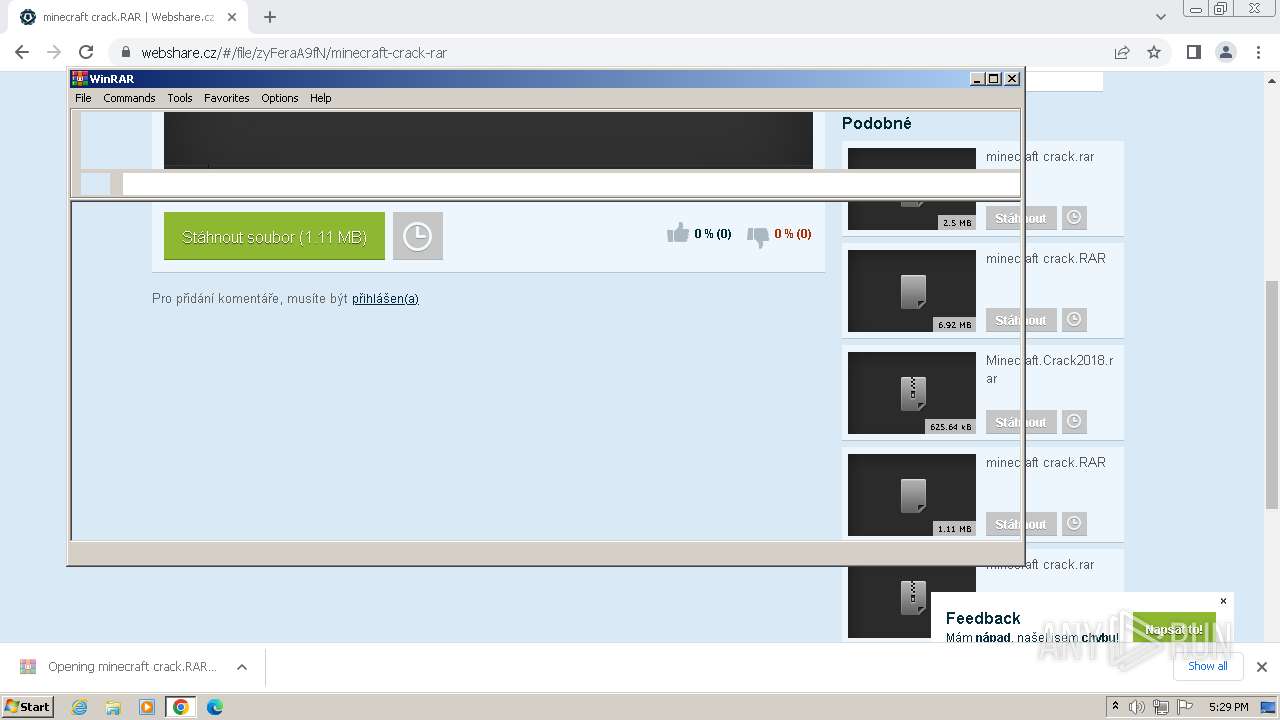Click the Stáhnout button for Minecraft.Crack2018.rar
The width and height of the screenshot is (1280, 720).
(1021, 422)
